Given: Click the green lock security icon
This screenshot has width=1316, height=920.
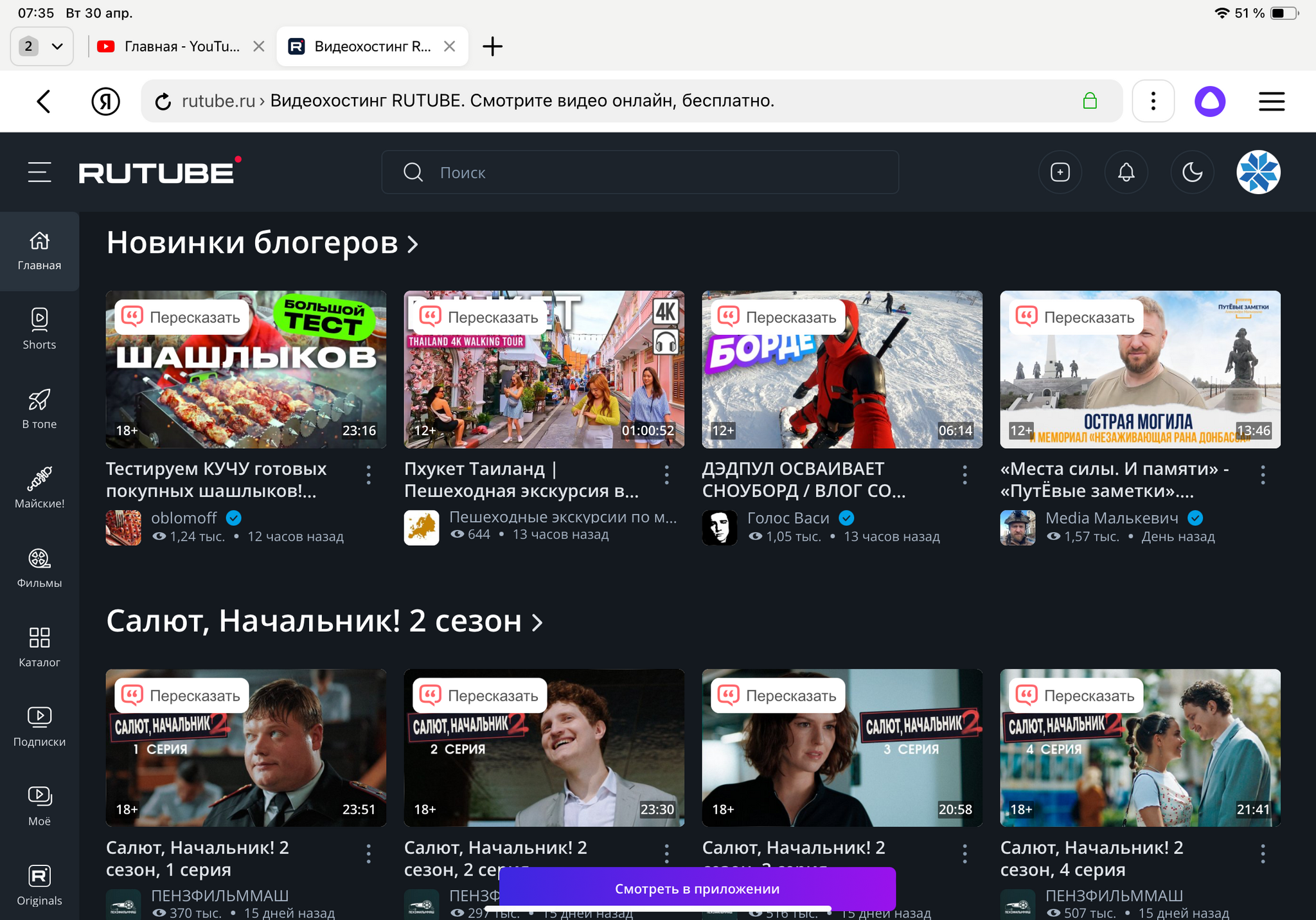Looking at the screenshot, I should coord(1090,101).
